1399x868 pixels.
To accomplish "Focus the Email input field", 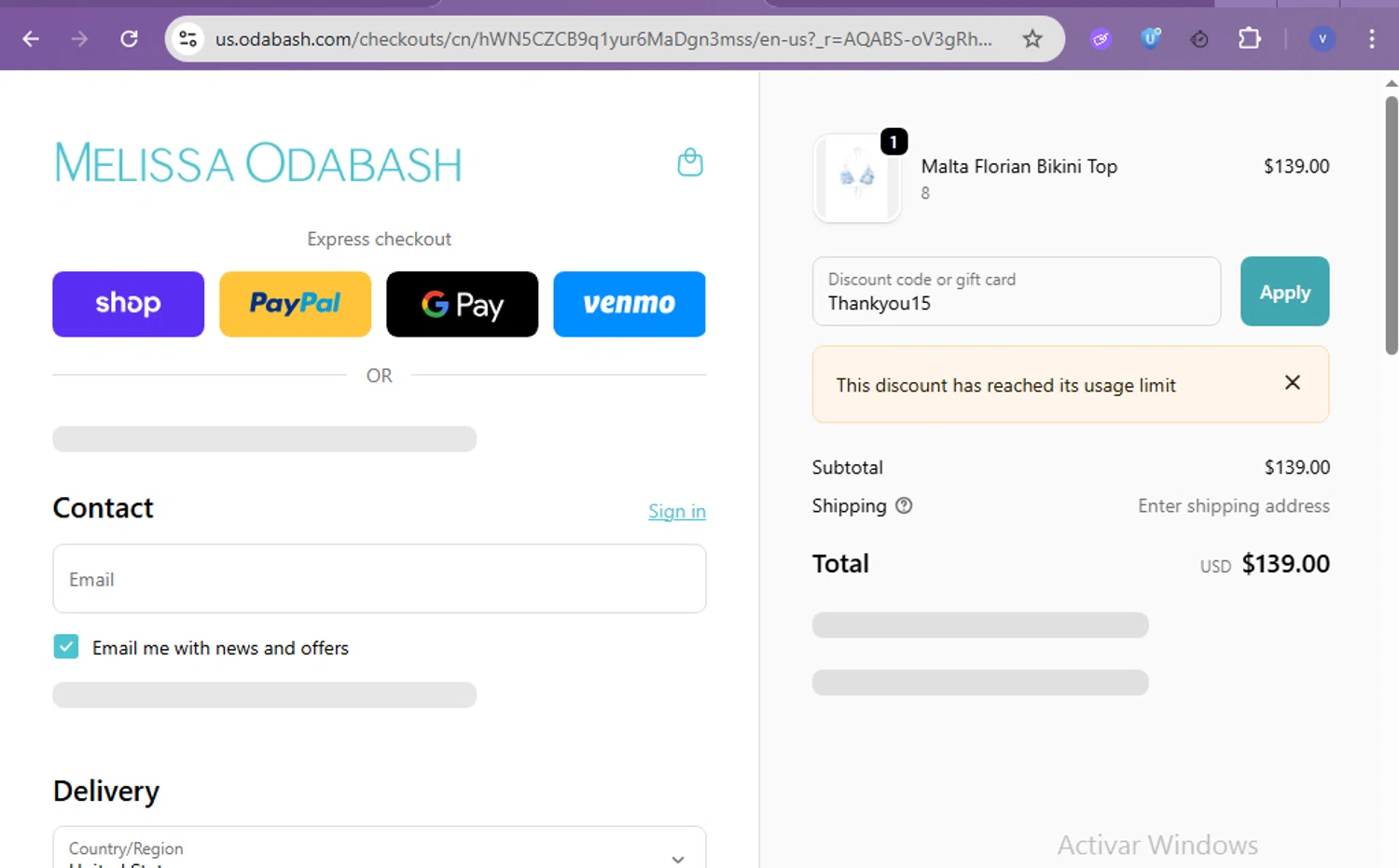I will click(x=380, y=579).
